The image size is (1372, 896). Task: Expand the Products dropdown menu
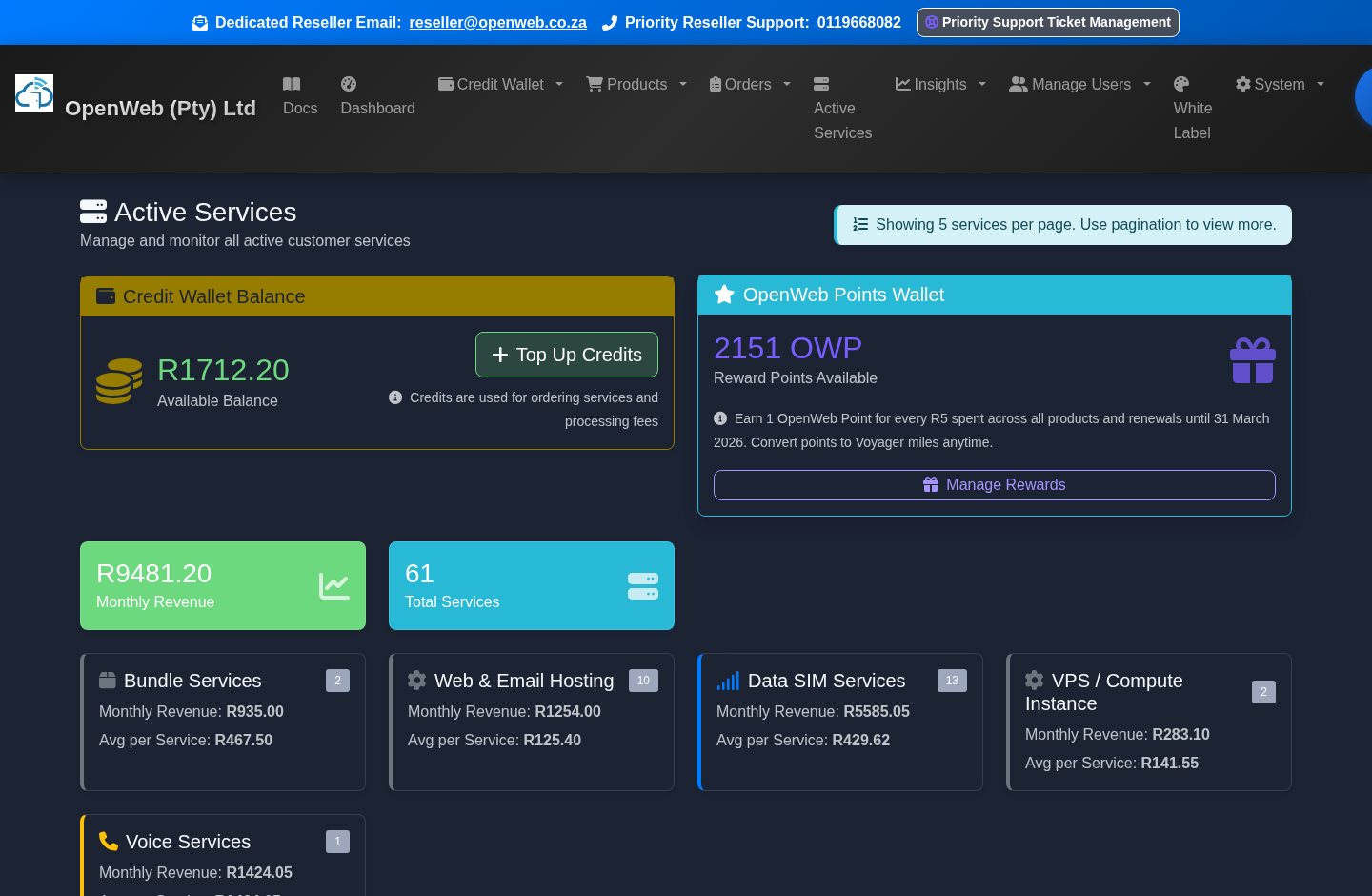coord(636,84)
